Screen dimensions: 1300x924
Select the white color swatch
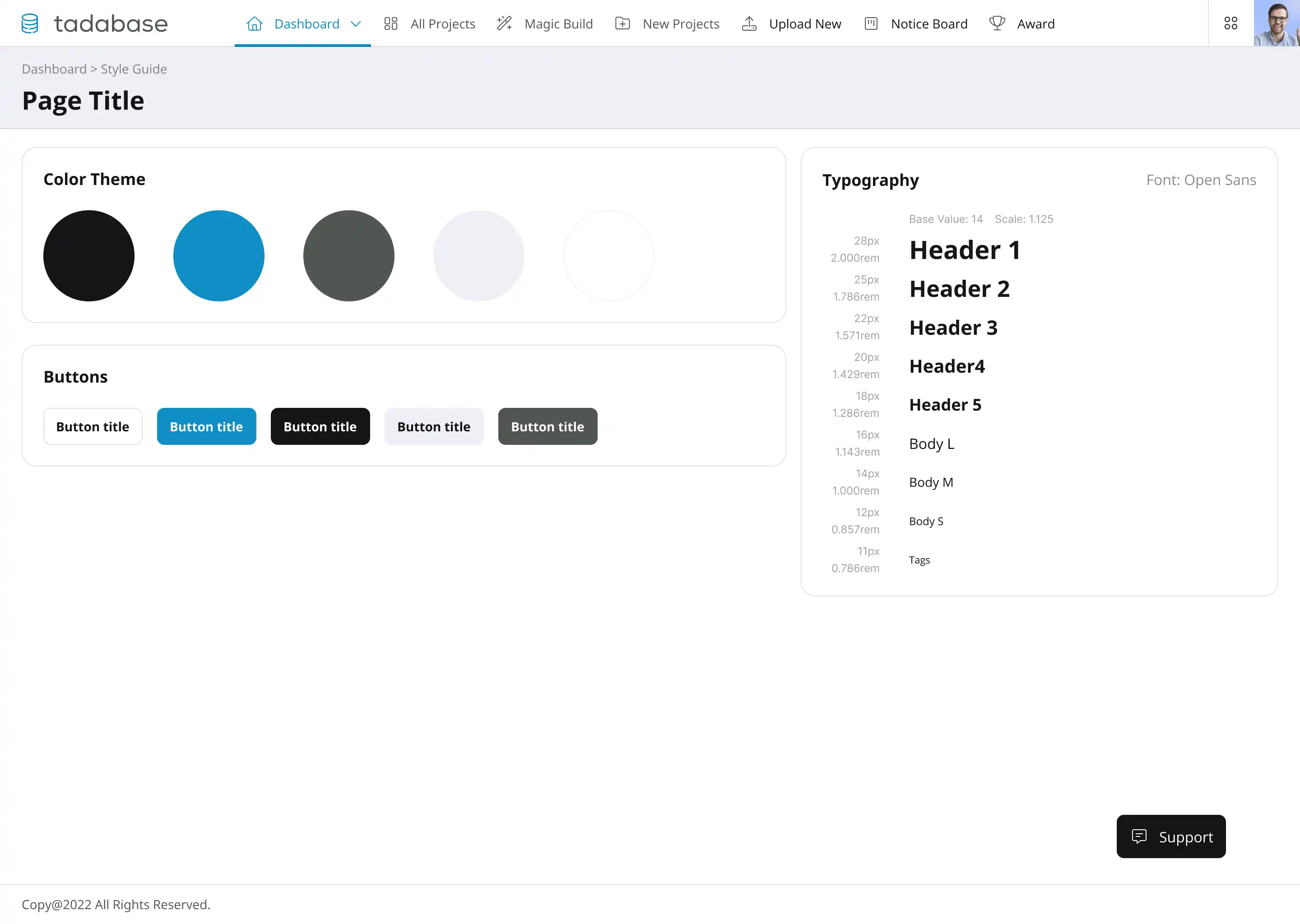pyautogui.click(x=609, y=256)
